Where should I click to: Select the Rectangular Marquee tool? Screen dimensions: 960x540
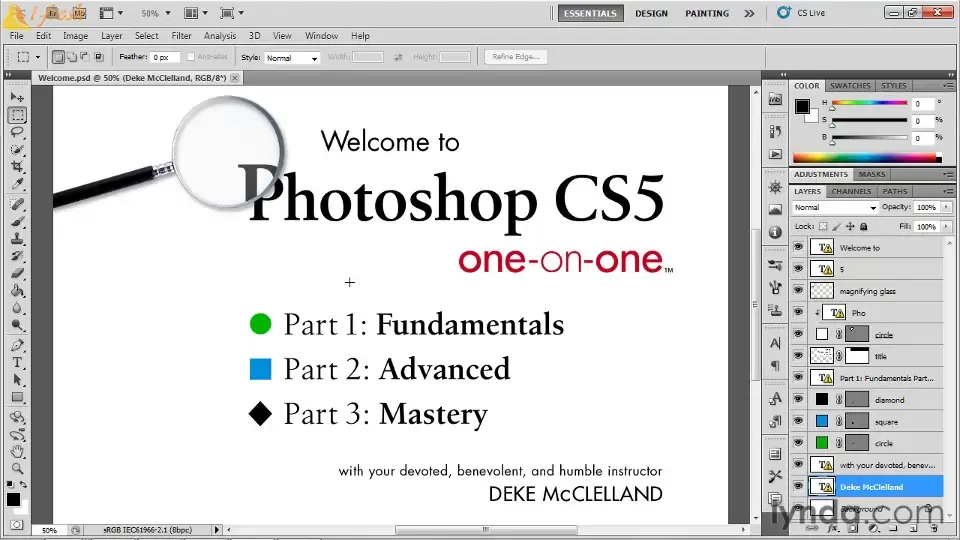pyautogui.click(x=17, y=114)
